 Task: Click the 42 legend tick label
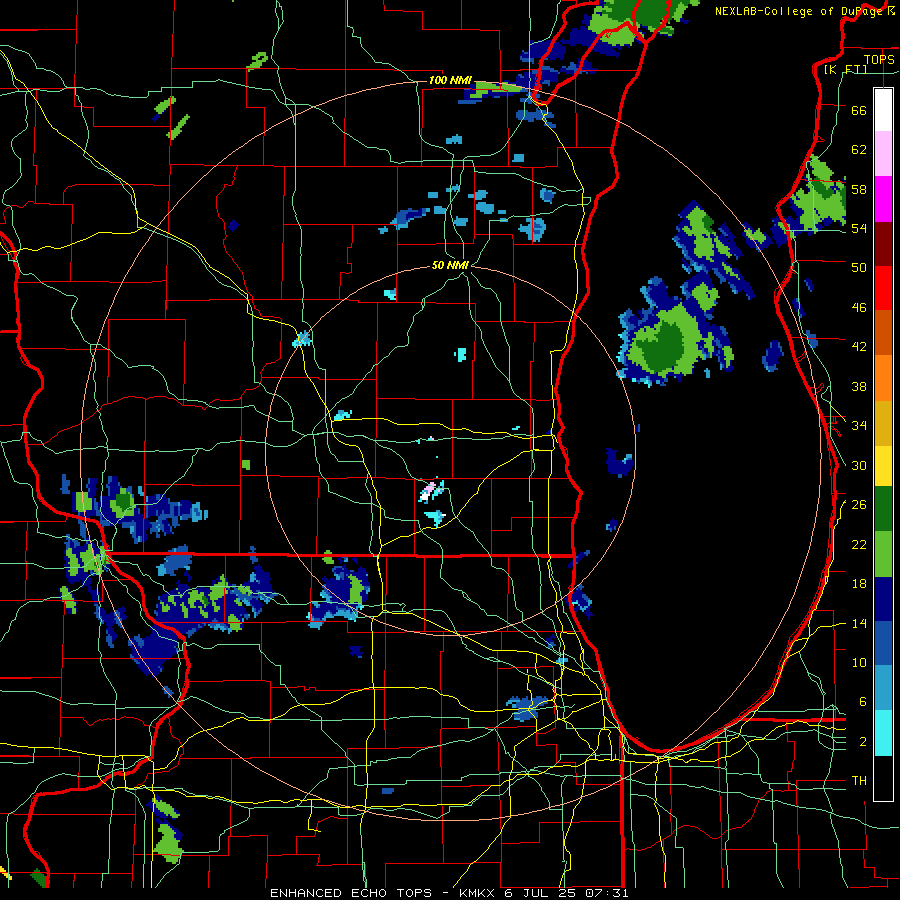coord(859,347)
